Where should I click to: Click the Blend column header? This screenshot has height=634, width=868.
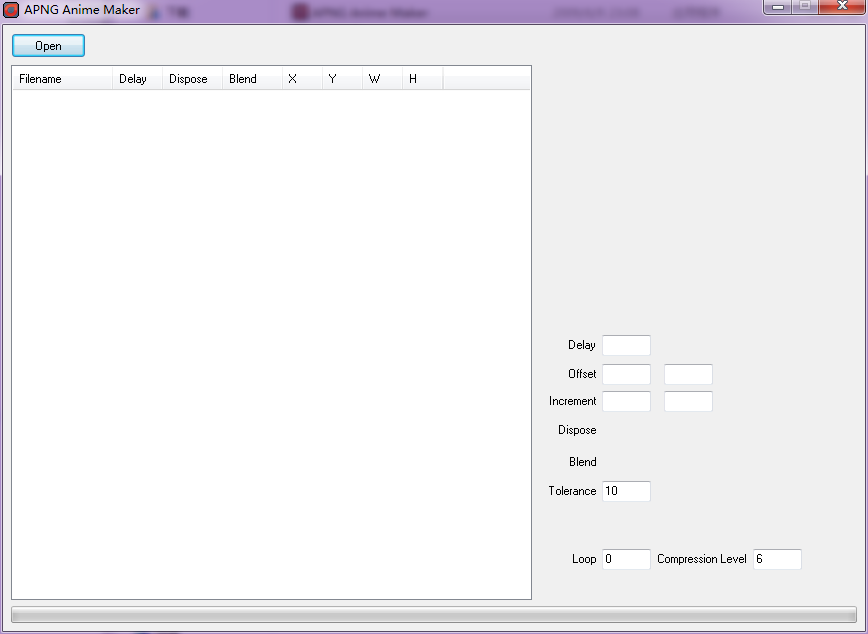252,79
